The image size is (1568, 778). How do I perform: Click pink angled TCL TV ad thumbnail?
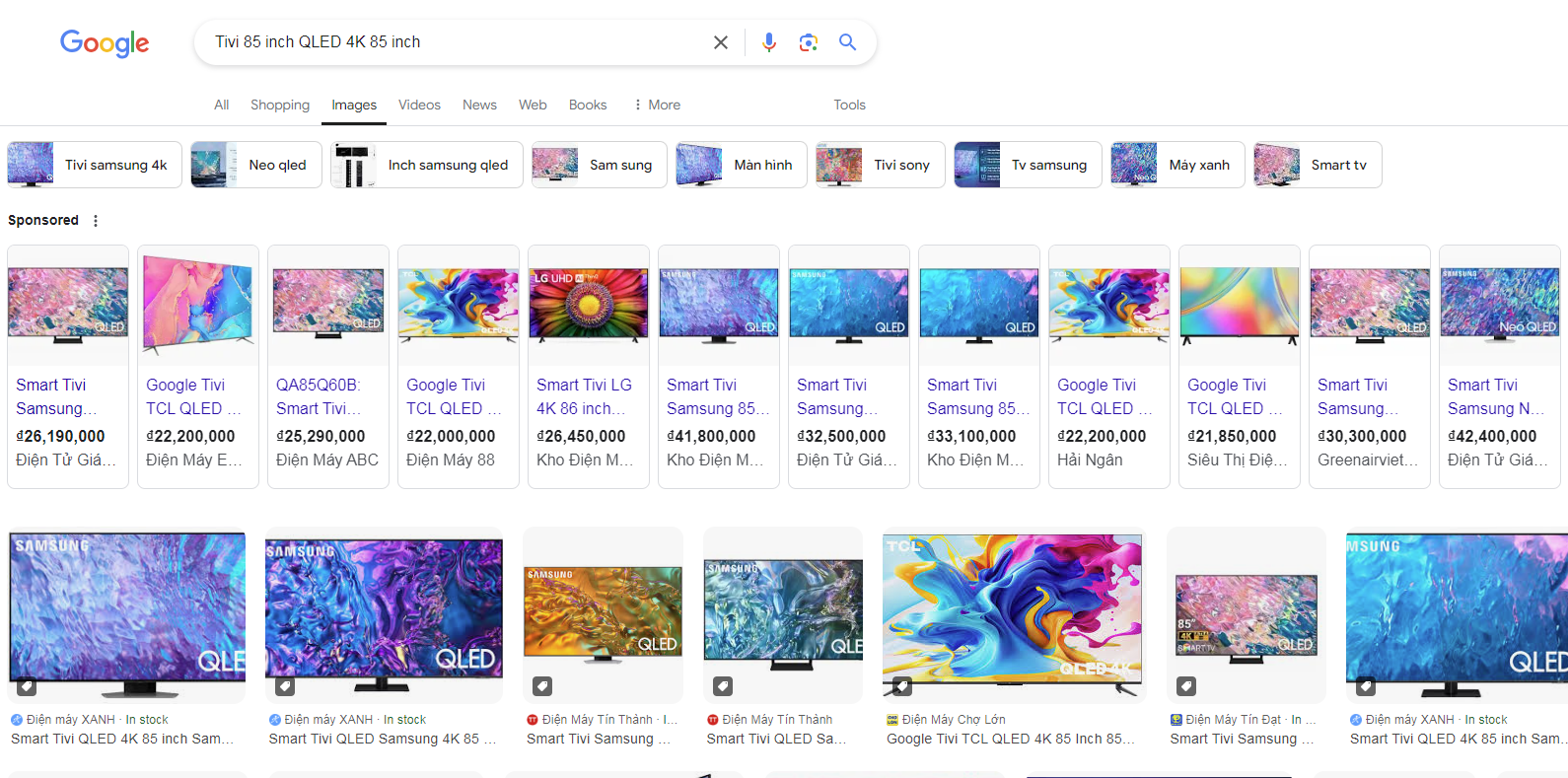[198, 306]
